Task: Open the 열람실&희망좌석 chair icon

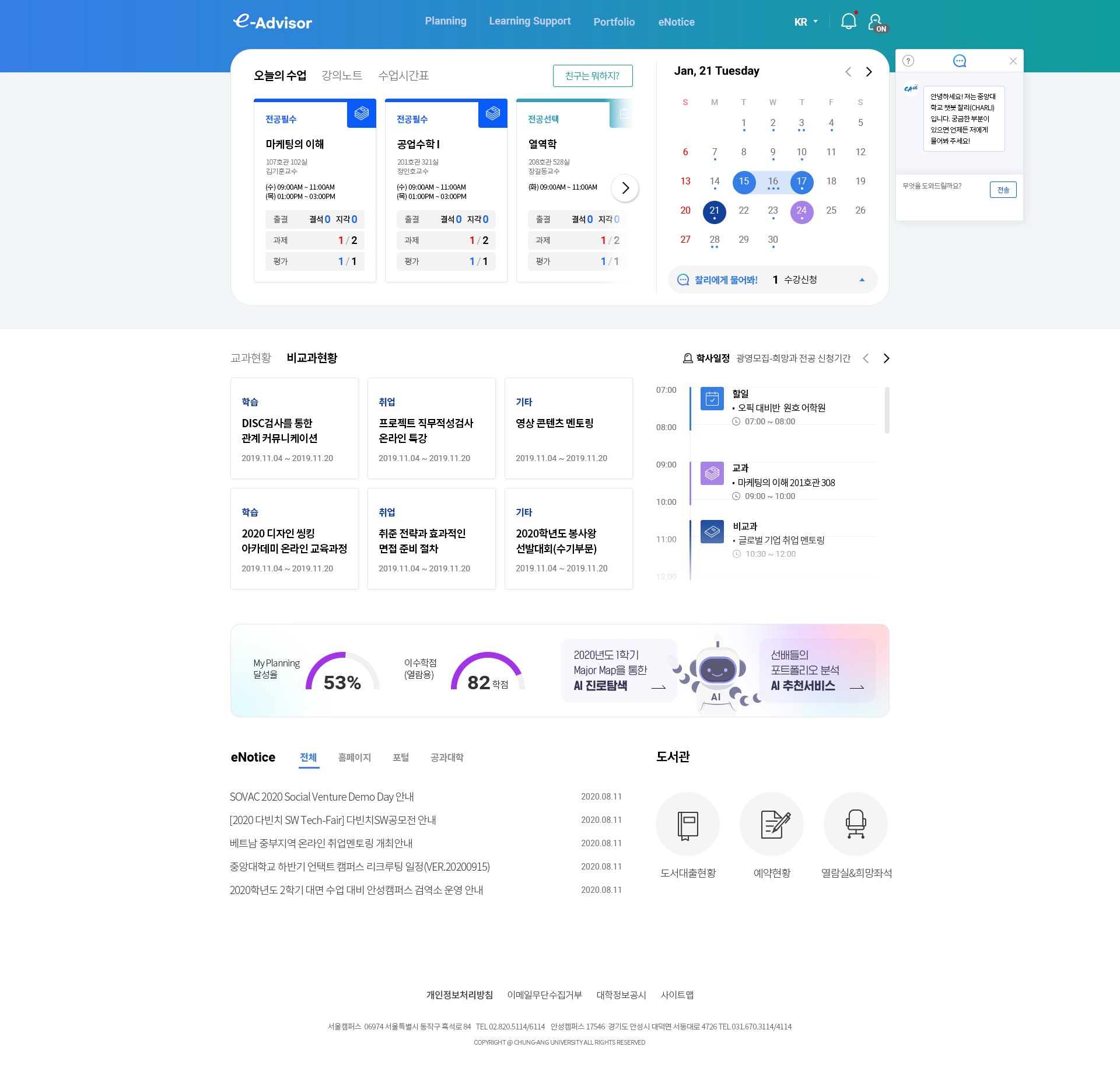Action: point(855,824)
